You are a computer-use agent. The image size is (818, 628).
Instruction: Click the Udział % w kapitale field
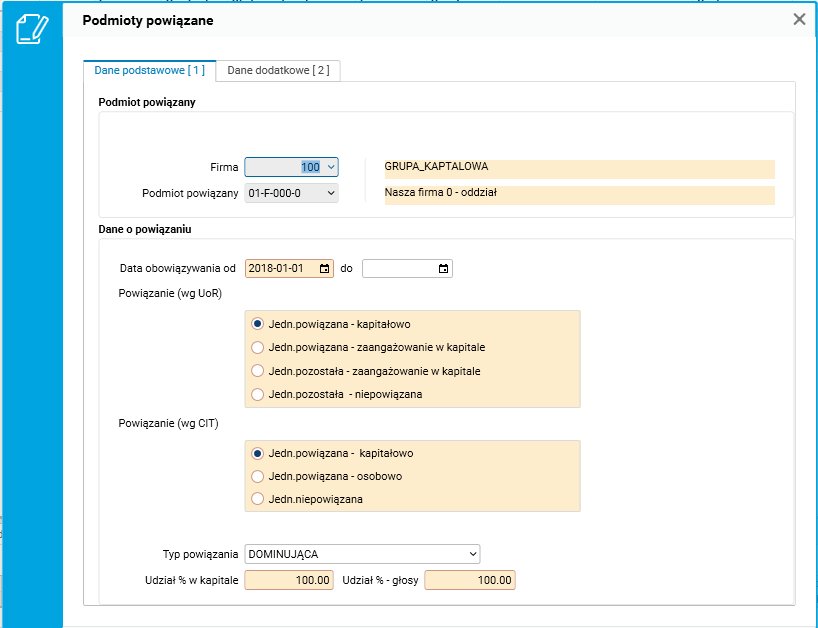point(289,580)
